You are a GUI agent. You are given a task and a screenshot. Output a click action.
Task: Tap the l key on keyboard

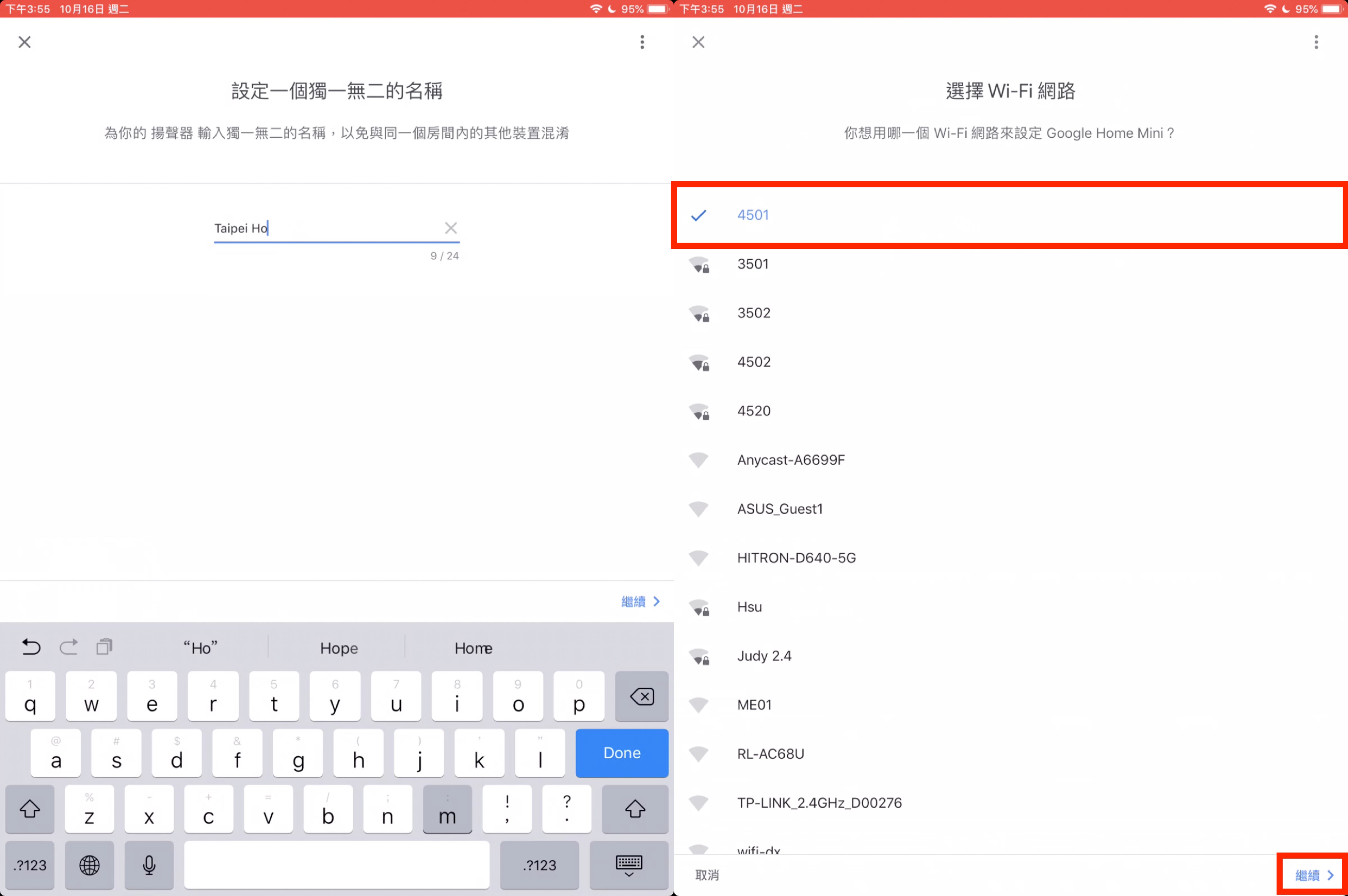(540, 753)
